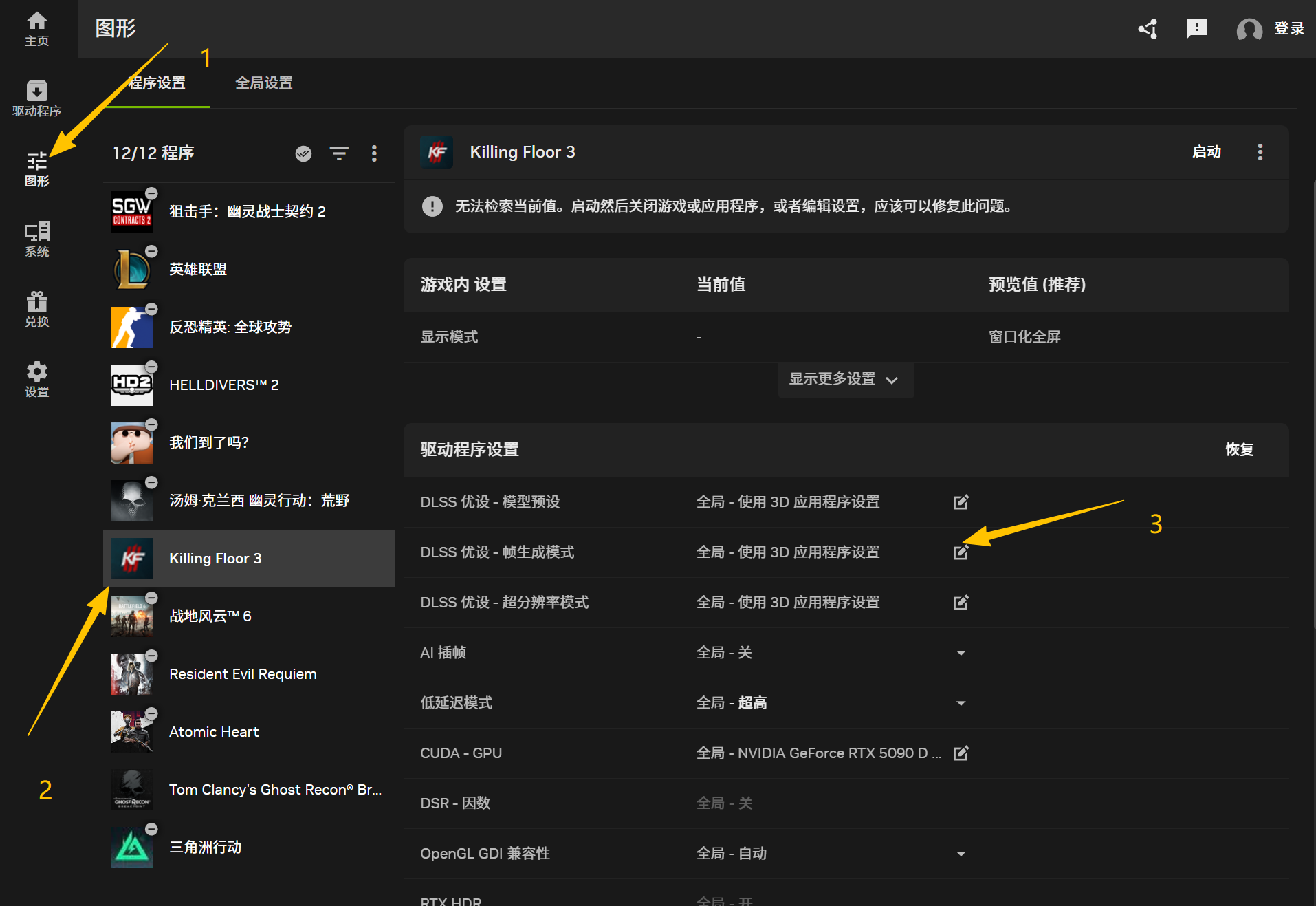
Task: Toggle status badge on HELLDIVERS 2
Action: coord(152,367)
